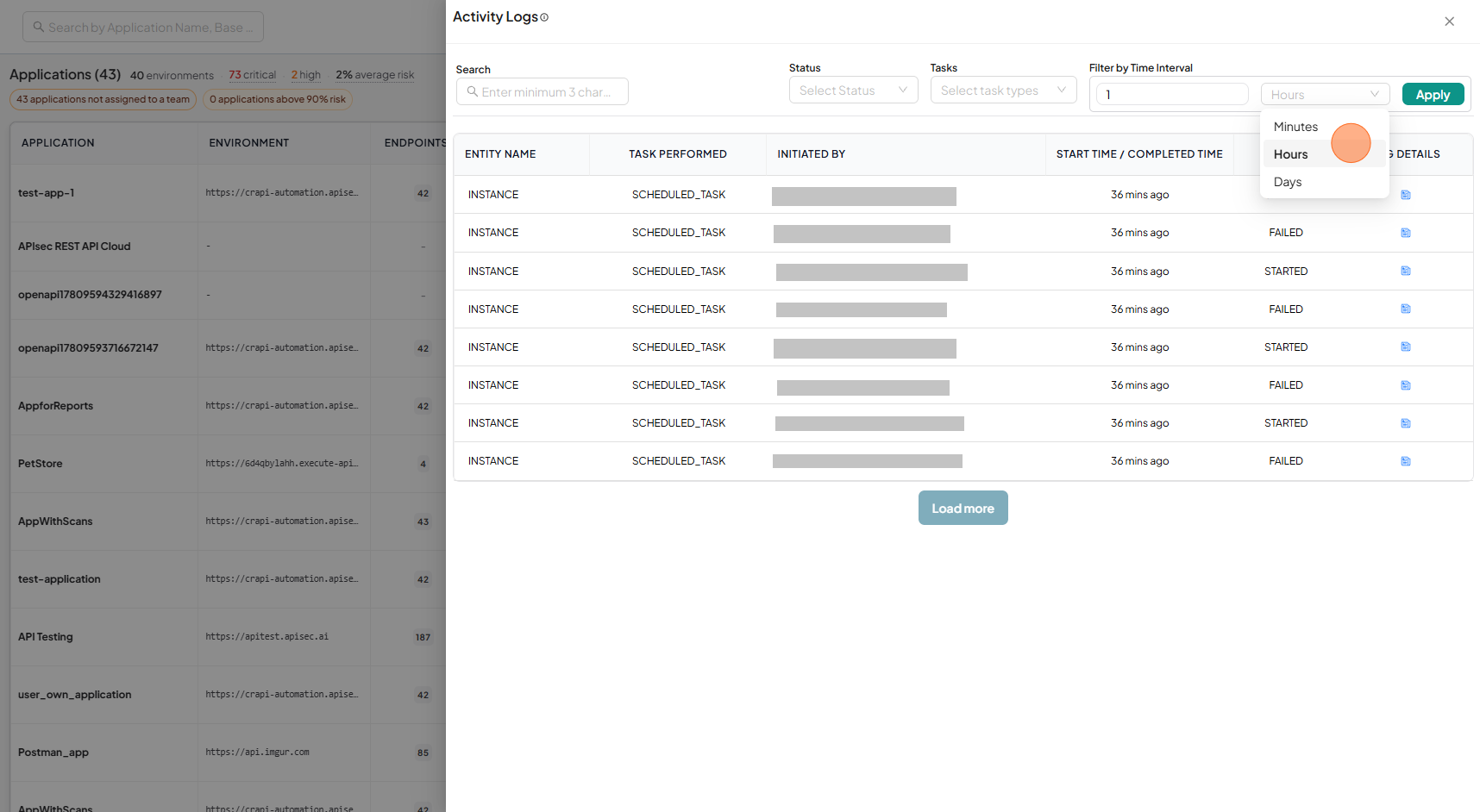Click the https://apitest.apisec.ai environment URL

tap(267, 637)
